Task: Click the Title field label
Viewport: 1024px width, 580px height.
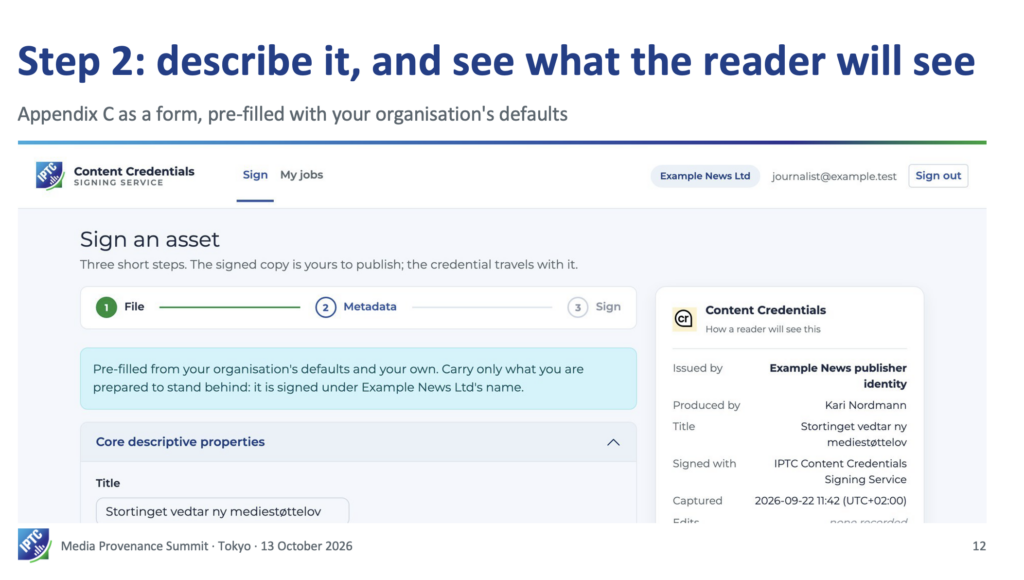Action: [108, 483]
